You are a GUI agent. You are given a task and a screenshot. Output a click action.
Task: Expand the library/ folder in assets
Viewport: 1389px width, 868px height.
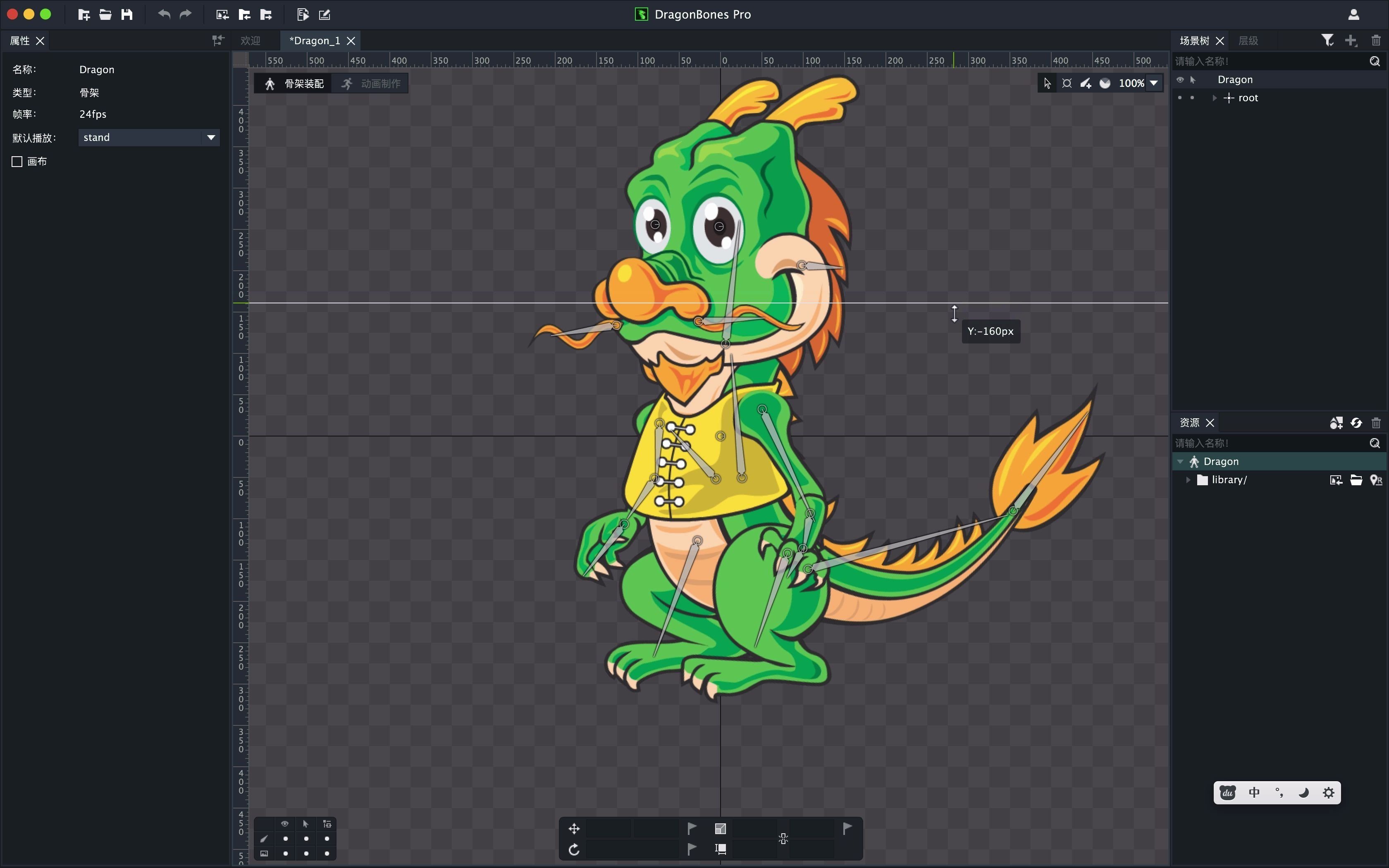(1188, 480)
